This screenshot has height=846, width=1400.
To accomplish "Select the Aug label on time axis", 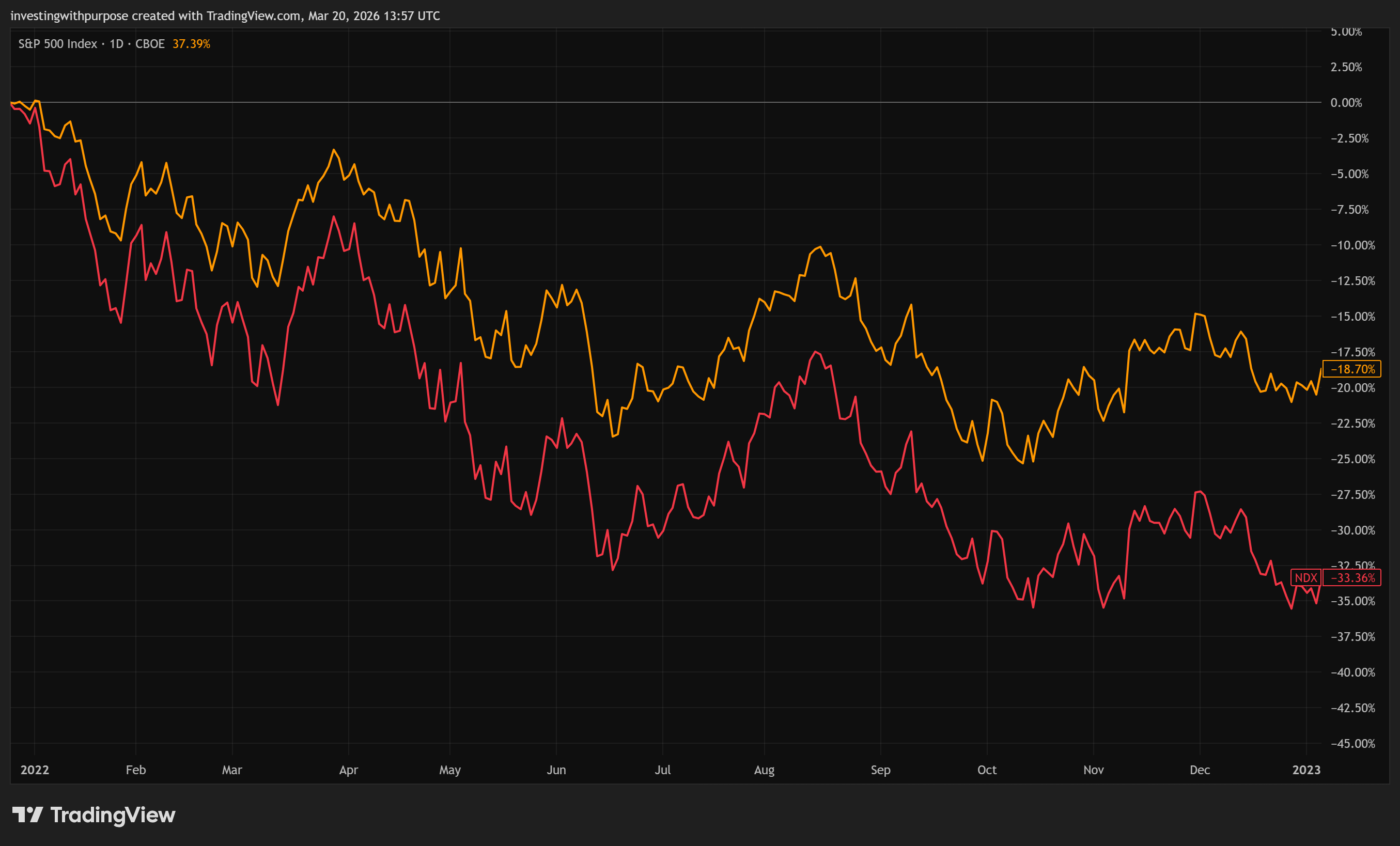I will [764, 770].
